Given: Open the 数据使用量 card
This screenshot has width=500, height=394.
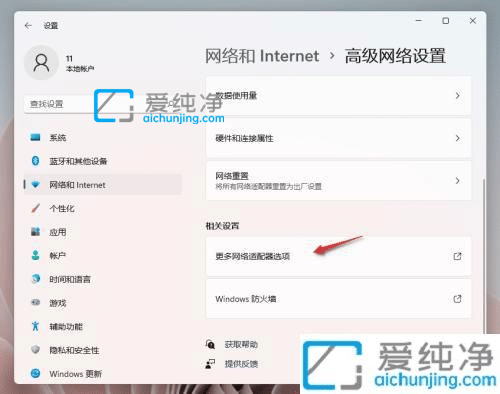Looking at the screenshot, I should click(x=339, y=96).
